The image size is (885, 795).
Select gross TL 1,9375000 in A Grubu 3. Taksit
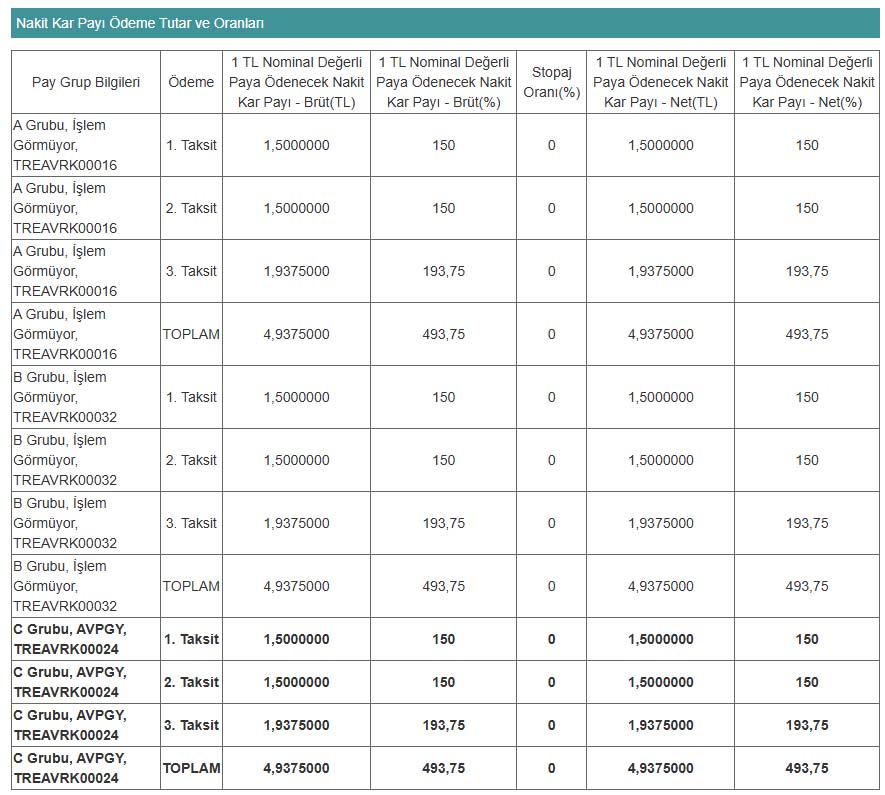pyautogui.click(x=296, y=271)
